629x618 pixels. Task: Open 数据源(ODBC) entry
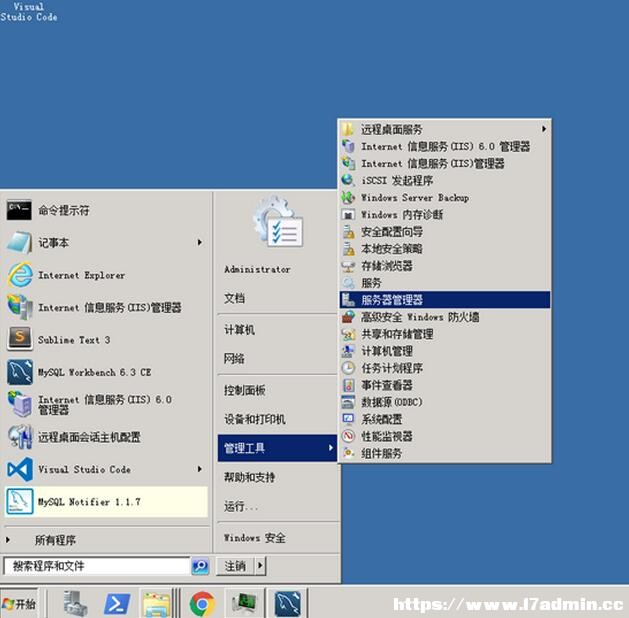(x=445, y=402)
